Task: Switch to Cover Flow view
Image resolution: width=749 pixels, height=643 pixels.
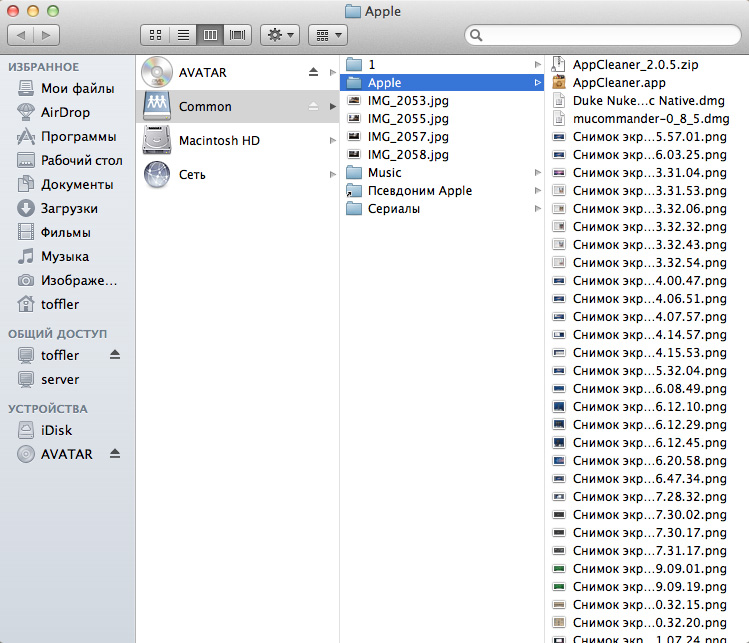Action: click(237, 35)
